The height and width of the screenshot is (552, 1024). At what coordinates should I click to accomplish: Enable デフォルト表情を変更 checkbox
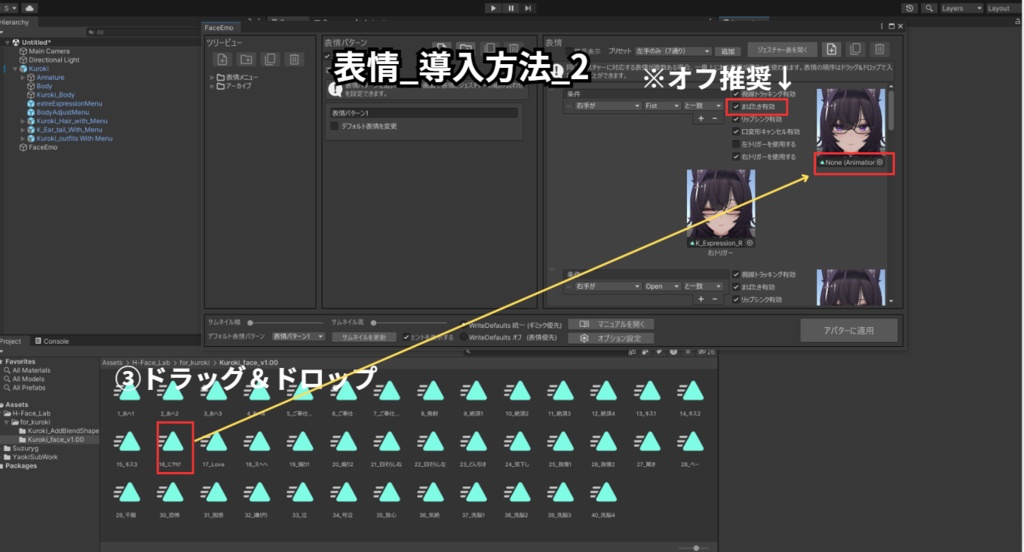click(335, 126)
